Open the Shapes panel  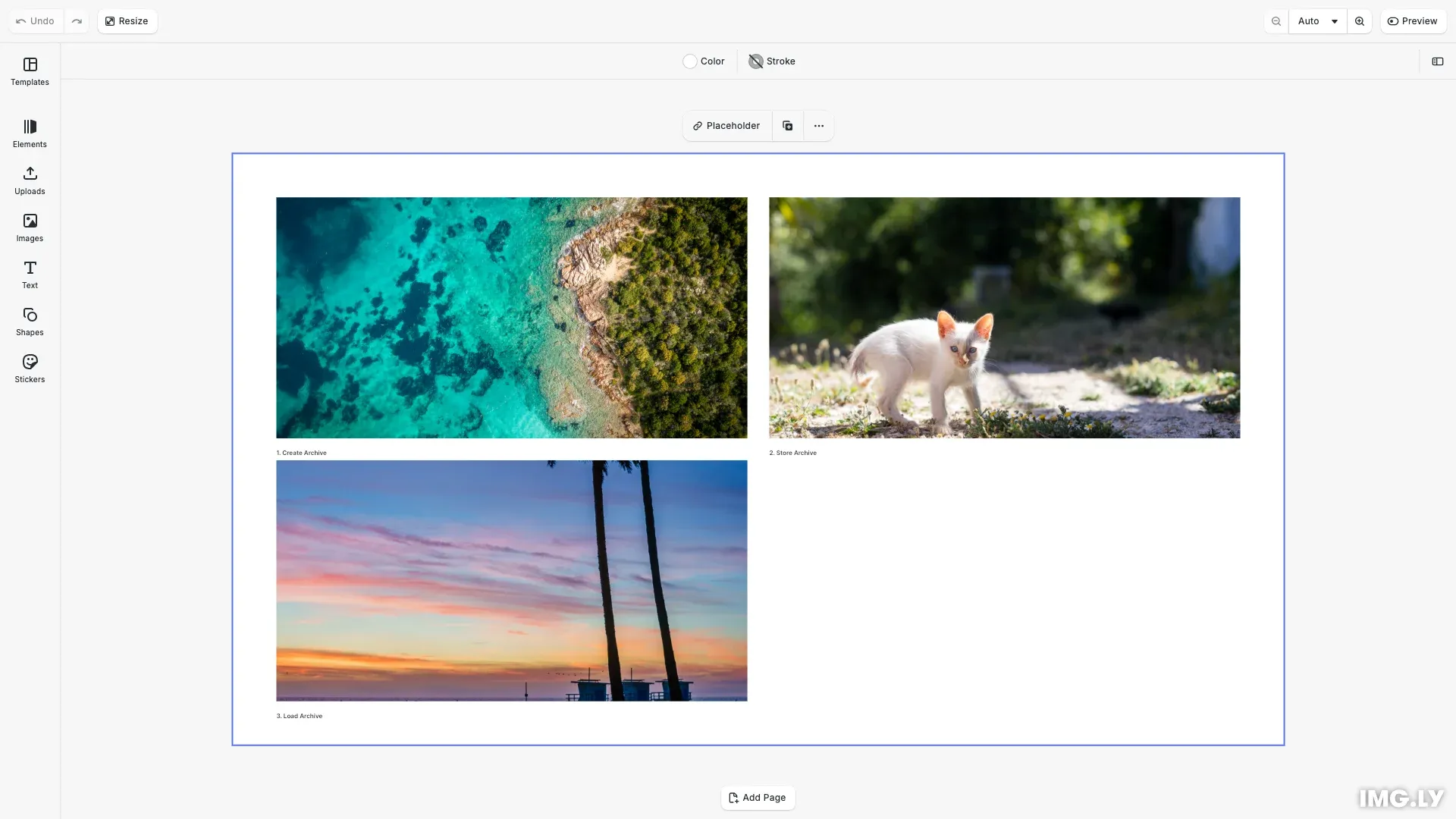click(x=30, y=322)
